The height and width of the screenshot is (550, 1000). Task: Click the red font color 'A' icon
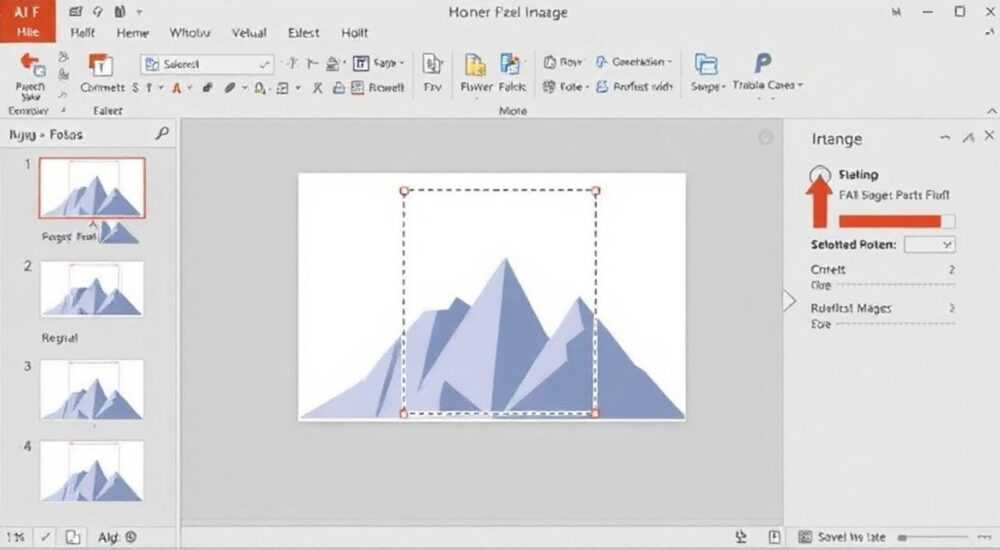coord(177,88)
